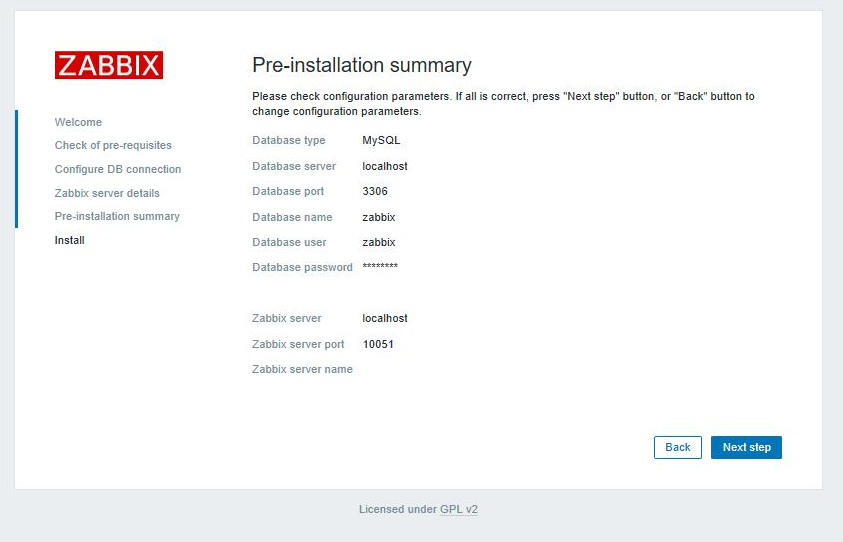The height and width of the screenshot is (542, 843).
Task: Click the Database type label
Action: point(289,140)
